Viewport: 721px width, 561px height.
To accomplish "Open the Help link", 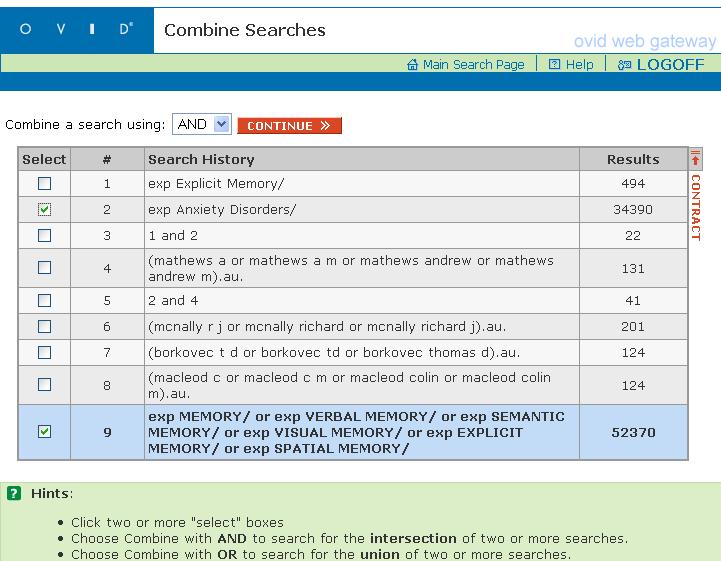I will pyautogui.click(x=579, y=64).
